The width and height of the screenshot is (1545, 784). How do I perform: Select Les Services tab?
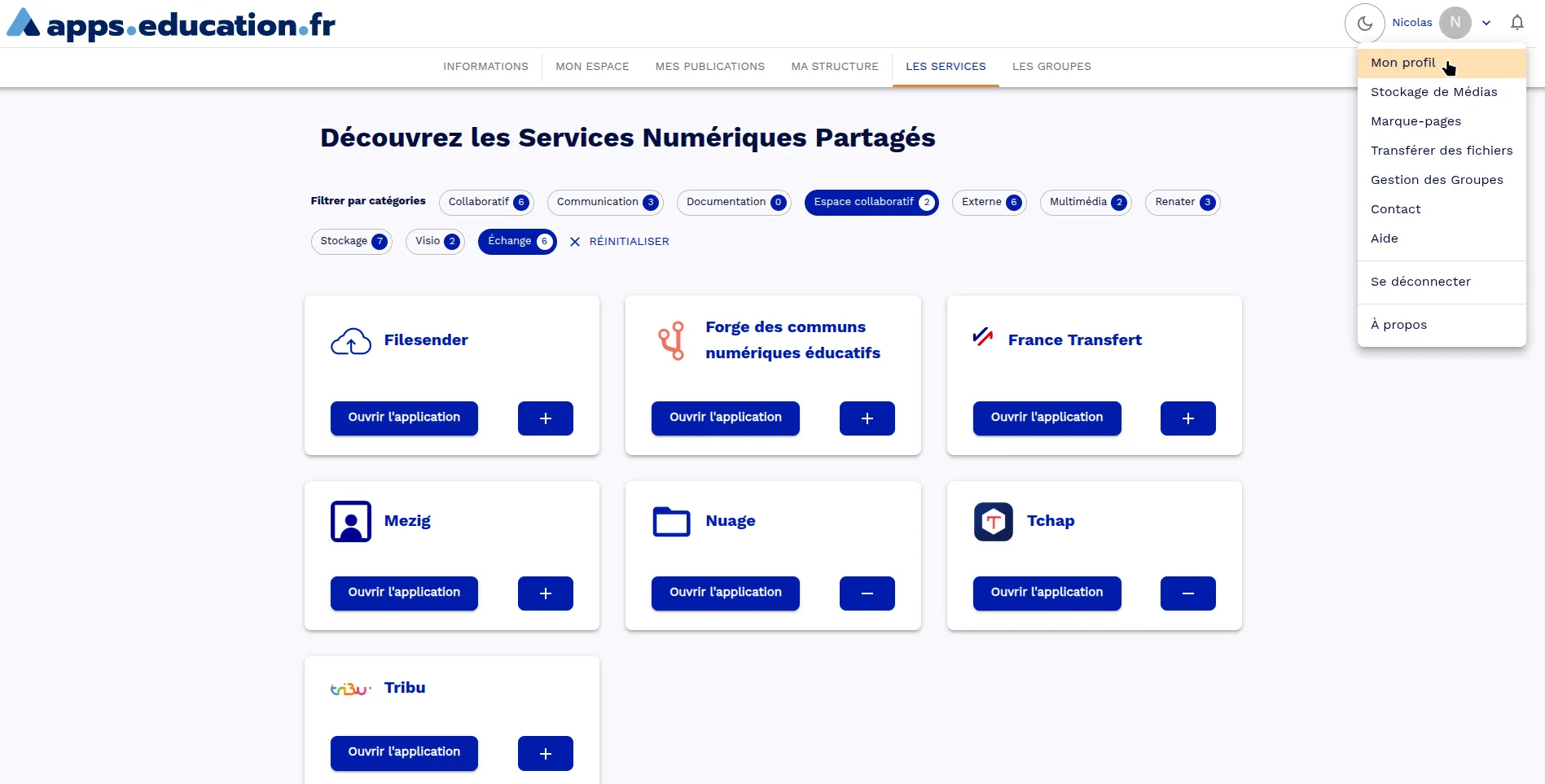pyautogui.click(x=946, y=67)
